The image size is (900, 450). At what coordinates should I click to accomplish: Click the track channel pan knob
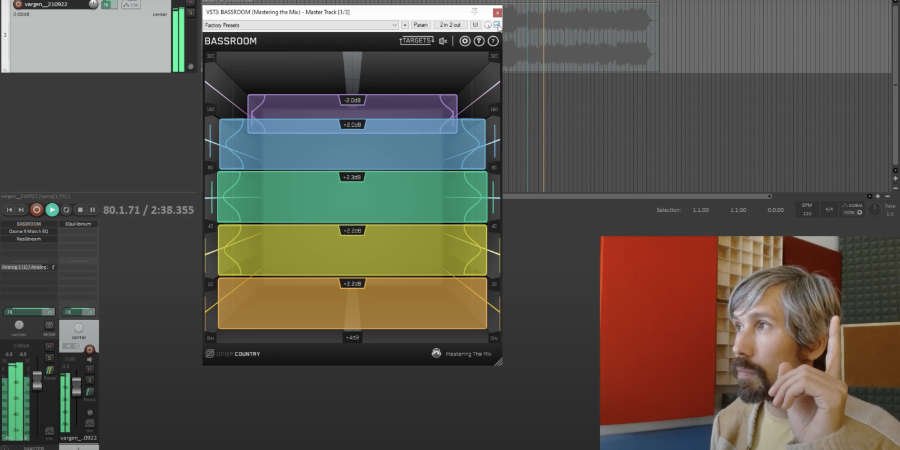(x=79, y=328)
